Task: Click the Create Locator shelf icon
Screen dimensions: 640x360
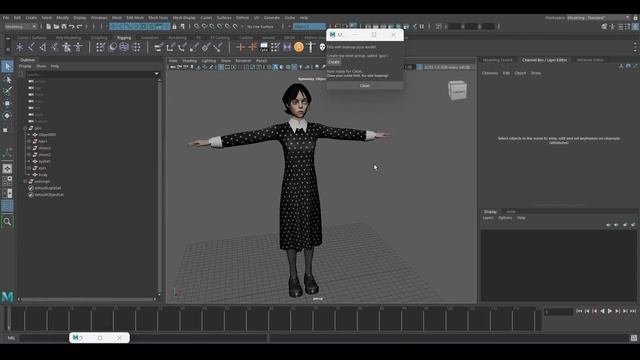Action: click(20, 47)
